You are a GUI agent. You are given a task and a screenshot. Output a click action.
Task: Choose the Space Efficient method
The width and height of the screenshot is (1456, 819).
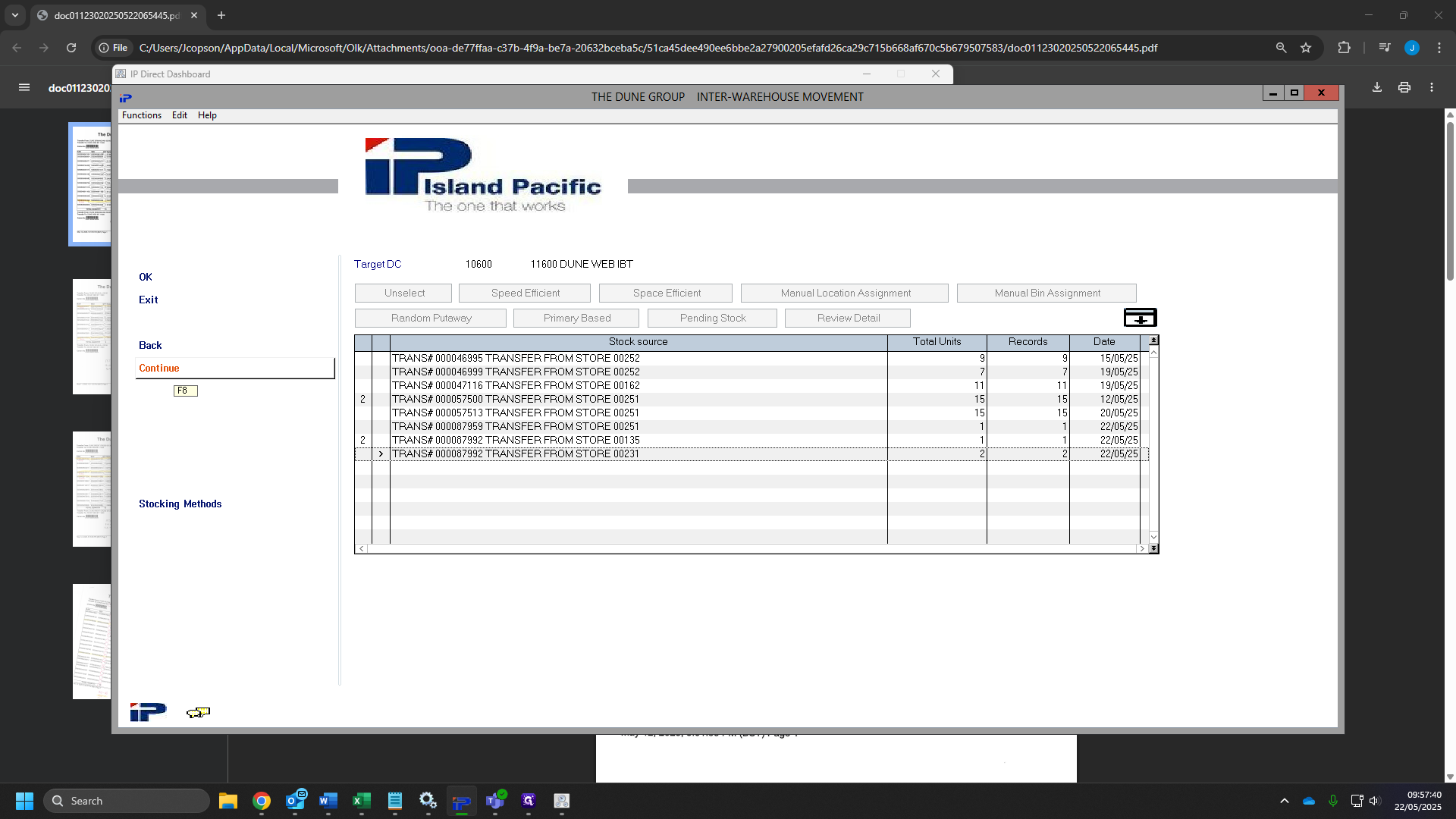666,293
